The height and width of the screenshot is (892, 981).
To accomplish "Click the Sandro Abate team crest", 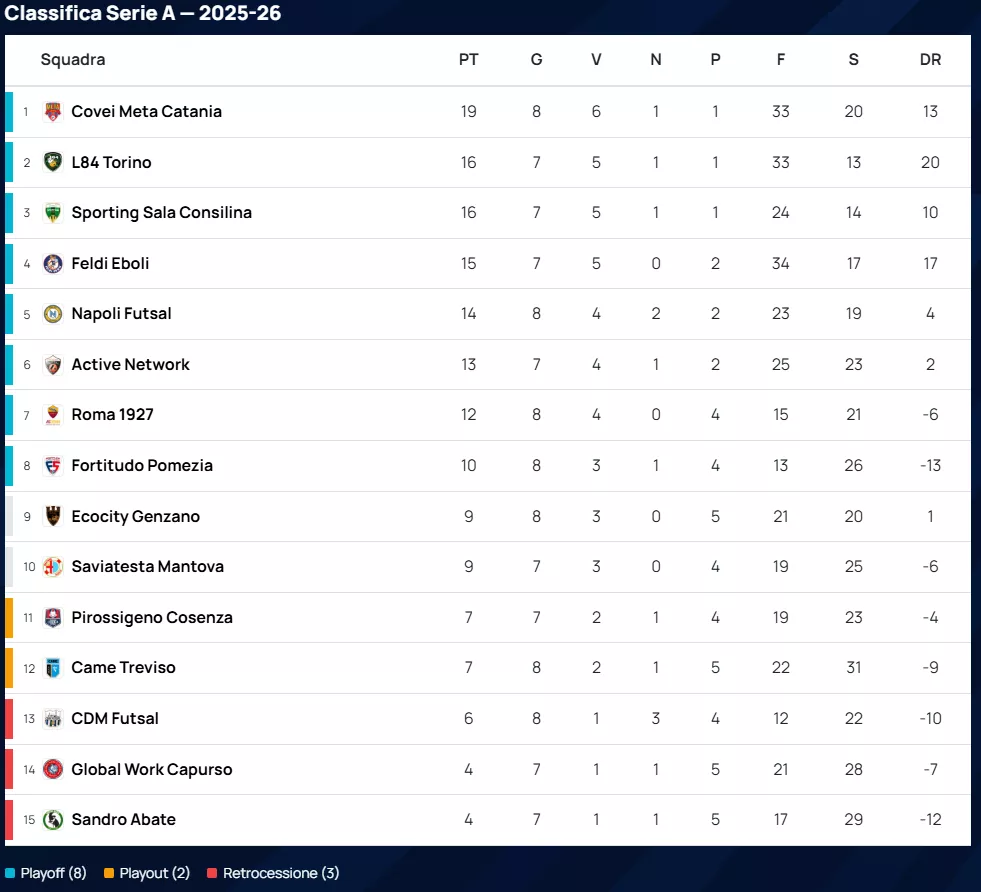I will (x=53, y=820).
